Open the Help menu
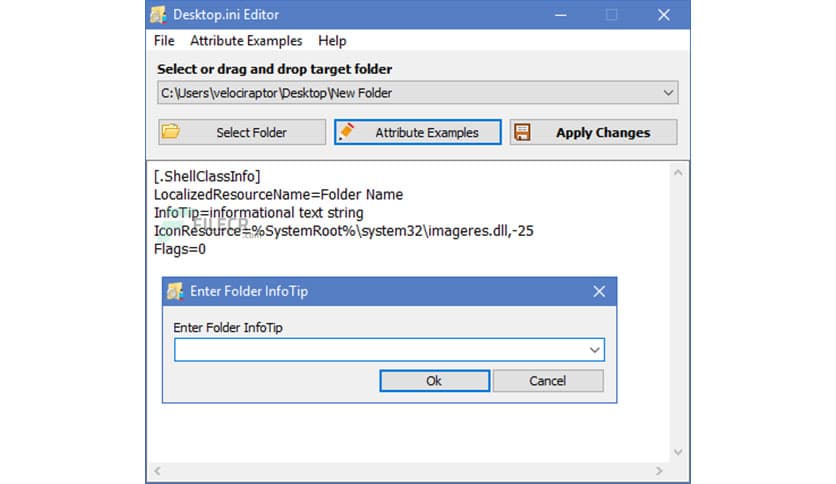The image size is (836, 484). (332, 41)
